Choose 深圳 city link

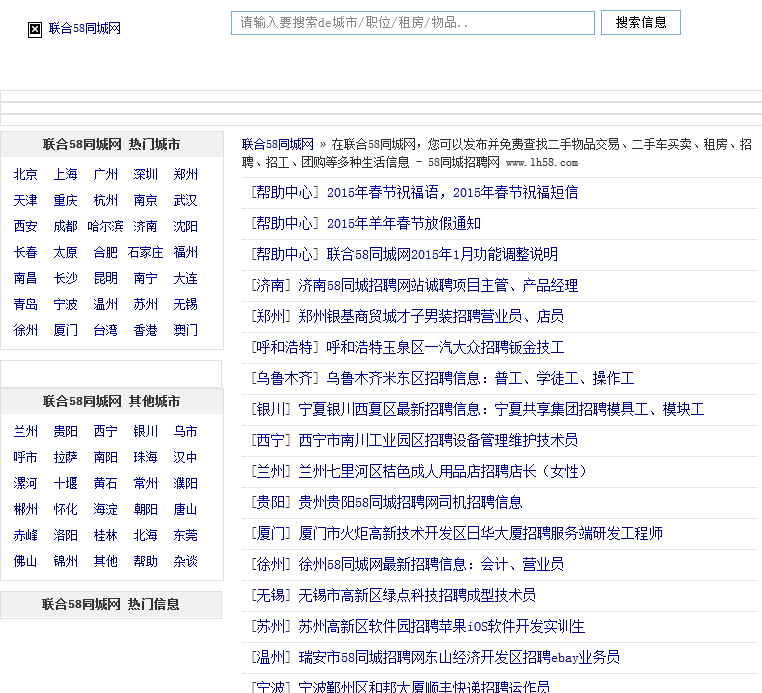tap(145, 174)
